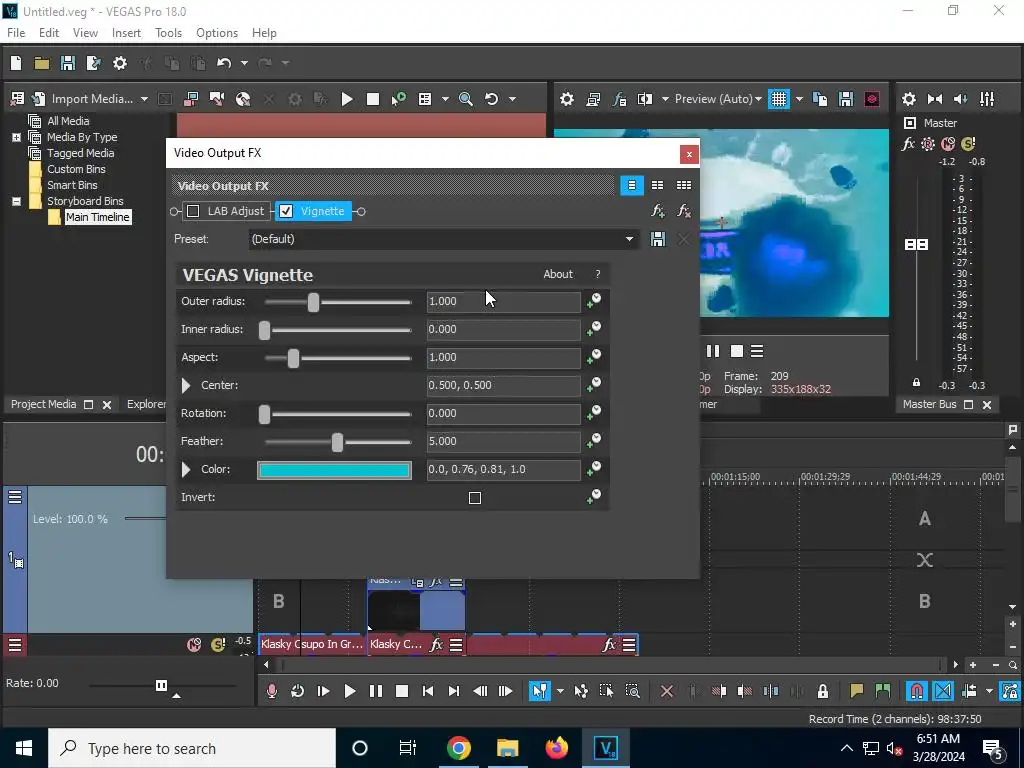Open Vignette help question mark
Screen dimensions: 1024x768
598,274
